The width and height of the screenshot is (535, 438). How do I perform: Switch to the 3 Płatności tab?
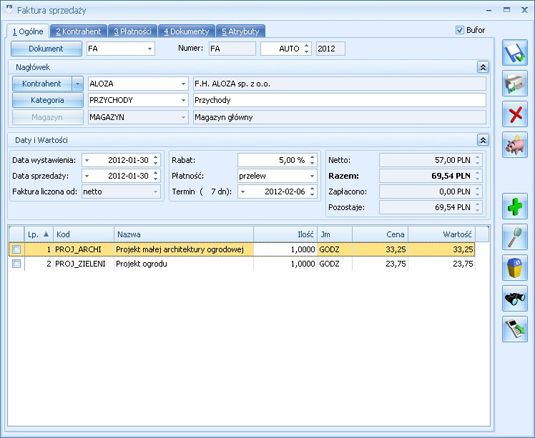tap(132, 31)
